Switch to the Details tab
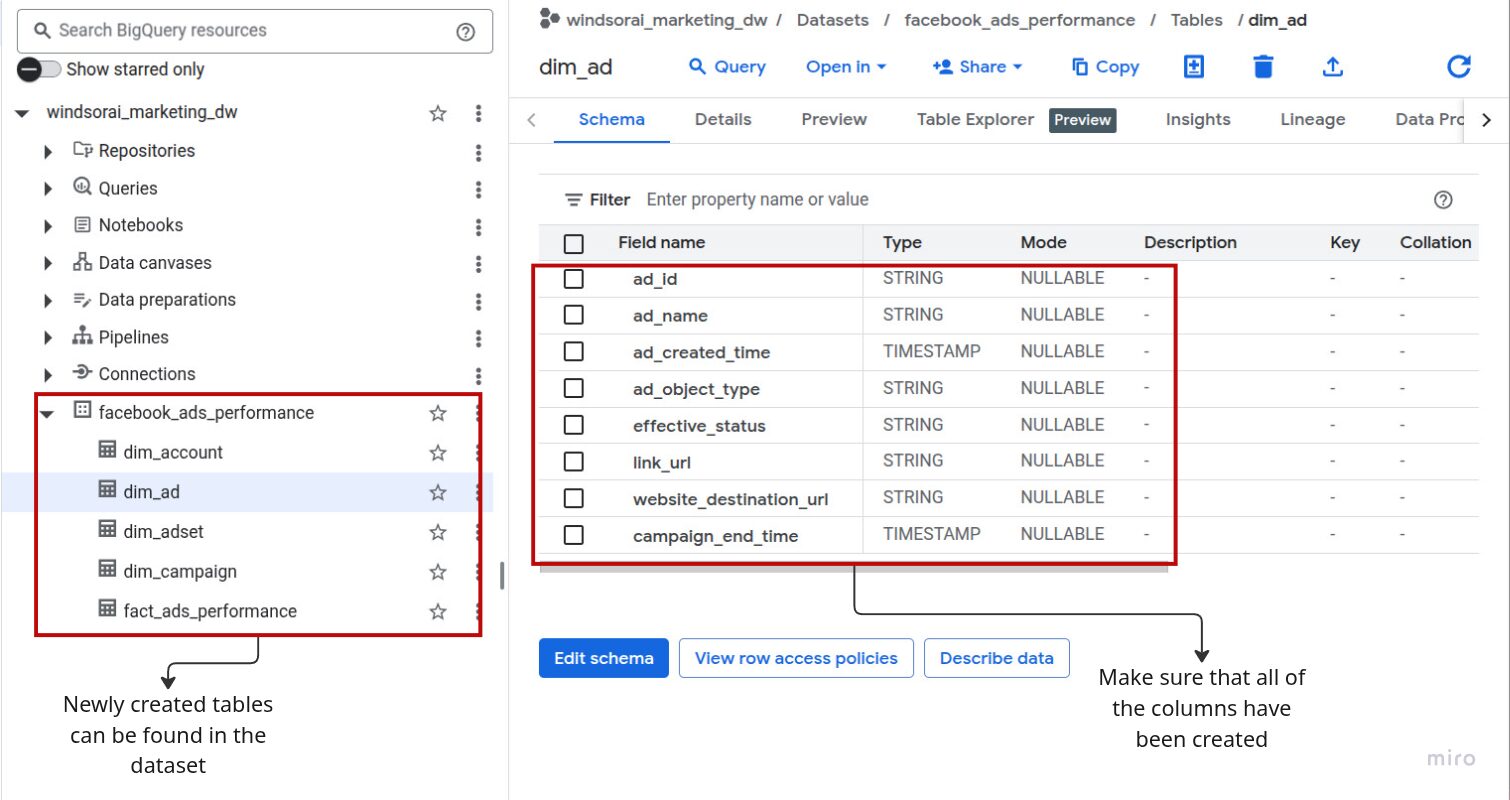This screenshot has height=800, width=1510. coord(723,119)
